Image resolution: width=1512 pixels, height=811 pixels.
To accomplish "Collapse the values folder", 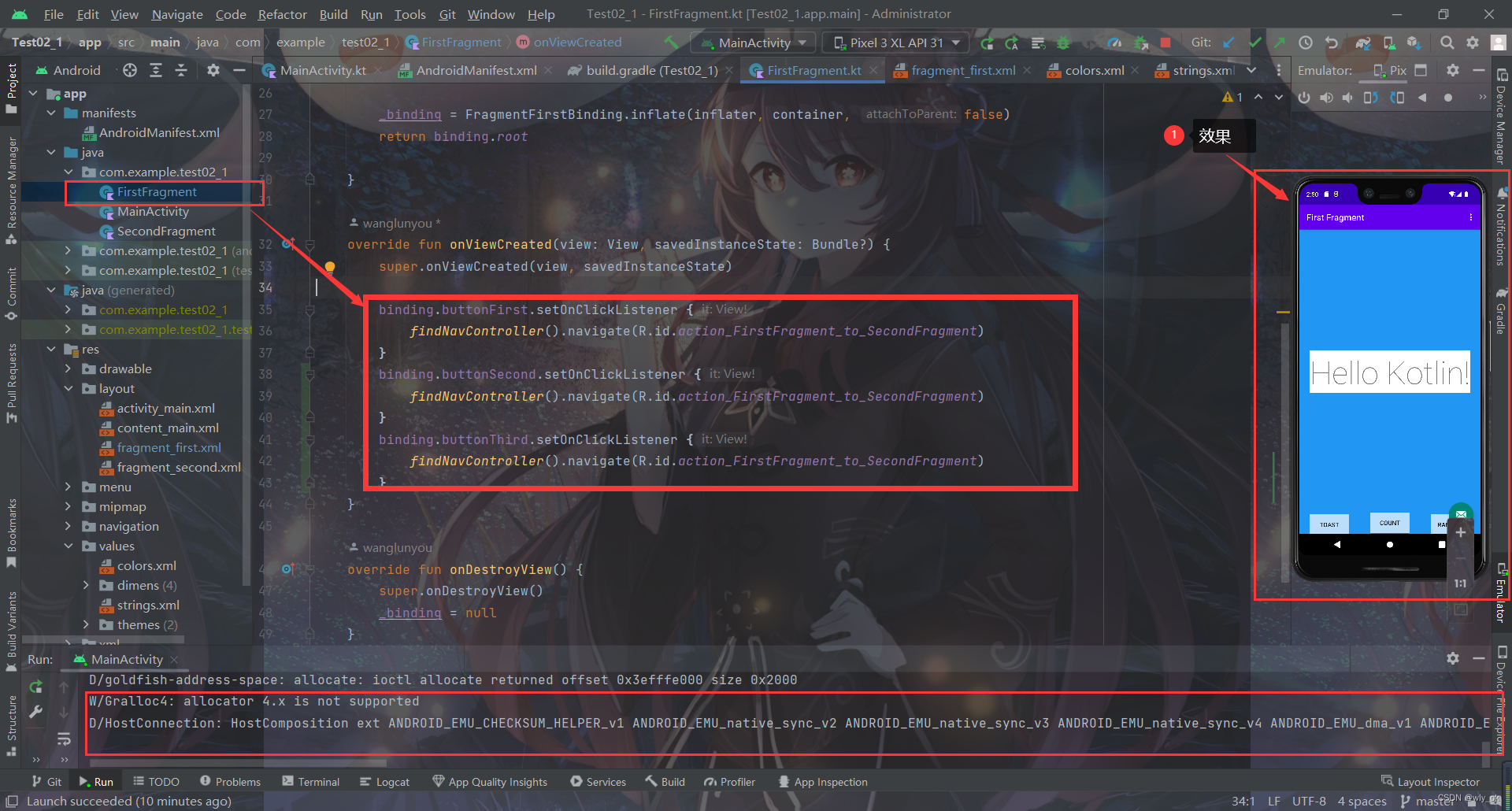I will tap(69, 546).
